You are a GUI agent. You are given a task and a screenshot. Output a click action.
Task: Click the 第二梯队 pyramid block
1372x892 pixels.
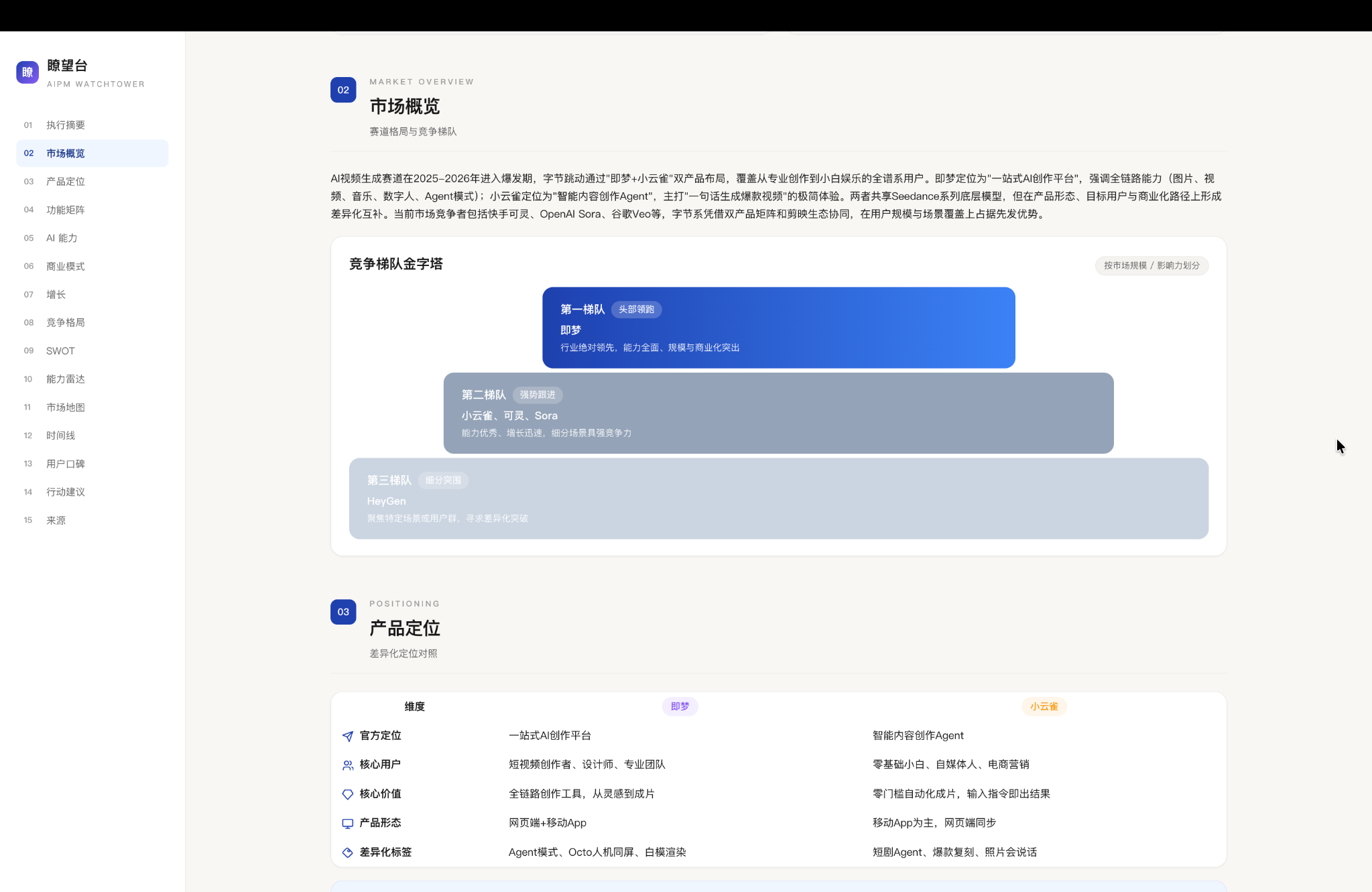[778, 413]
